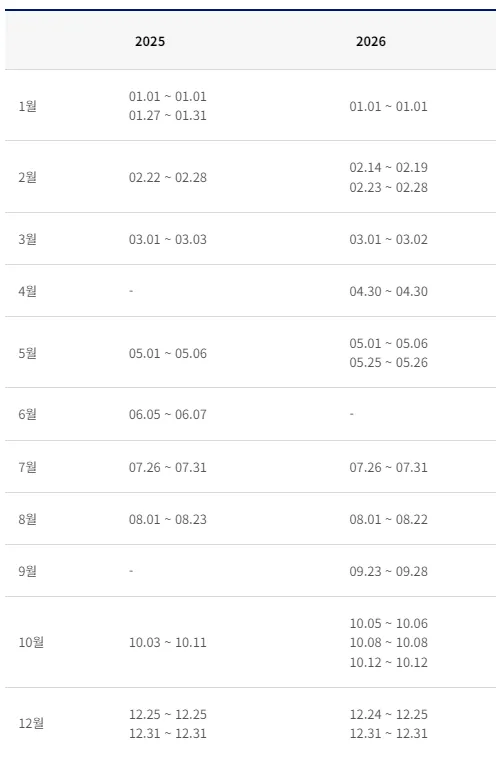Image resolution: width=496 pixels, height=760 pixels.
Task: Select the 02.22 ~ 02.28 entry
Action: point(168,177)
